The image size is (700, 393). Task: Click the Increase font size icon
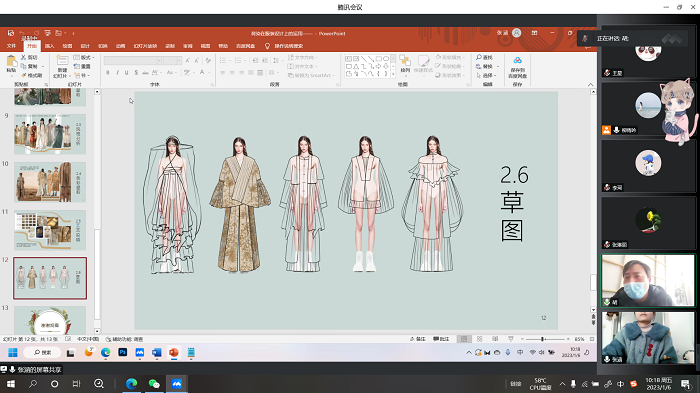pyautogui.click(x=188, y=60)
